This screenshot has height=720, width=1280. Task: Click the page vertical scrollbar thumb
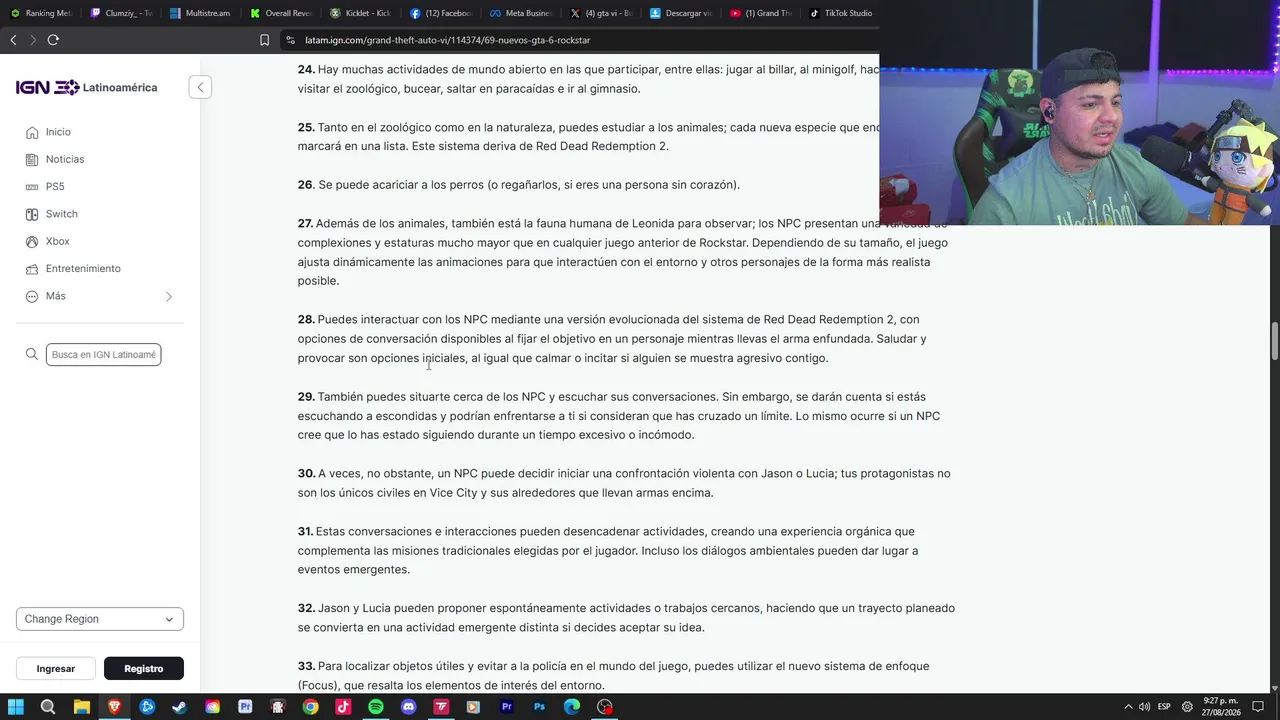(x=1273, y=341)
